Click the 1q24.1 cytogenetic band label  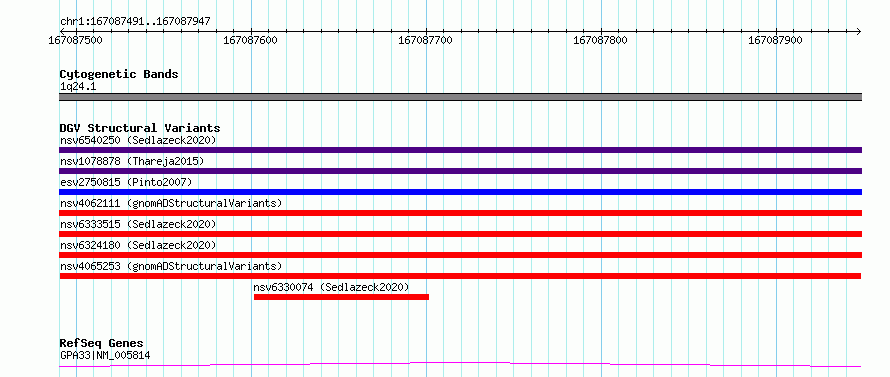coord(78,87)
